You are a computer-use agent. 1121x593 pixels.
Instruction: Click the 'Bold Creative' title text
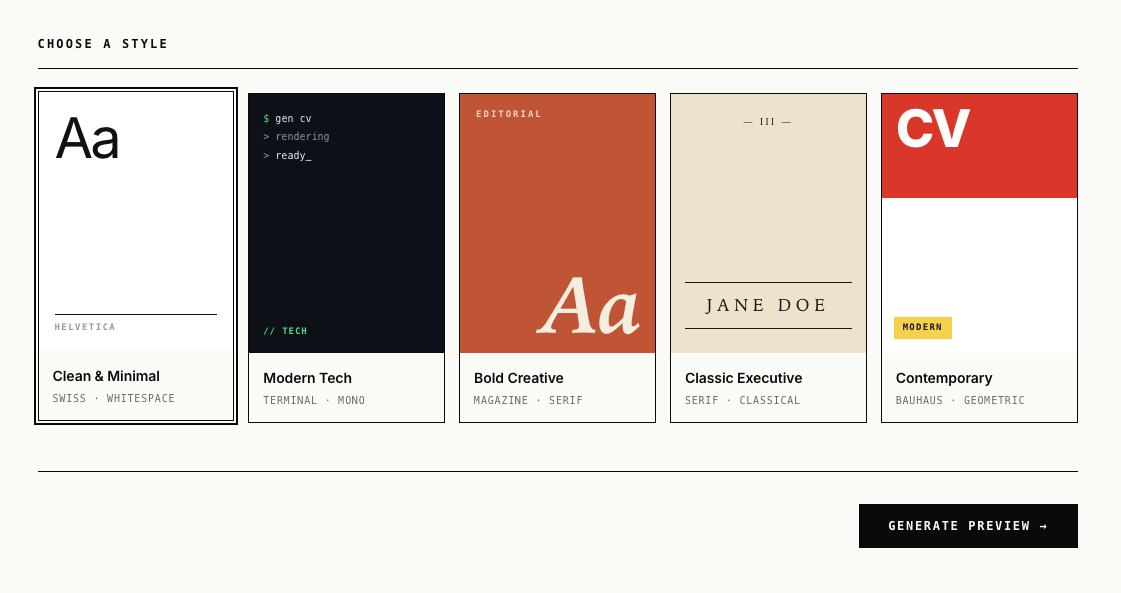click(518, 378)
